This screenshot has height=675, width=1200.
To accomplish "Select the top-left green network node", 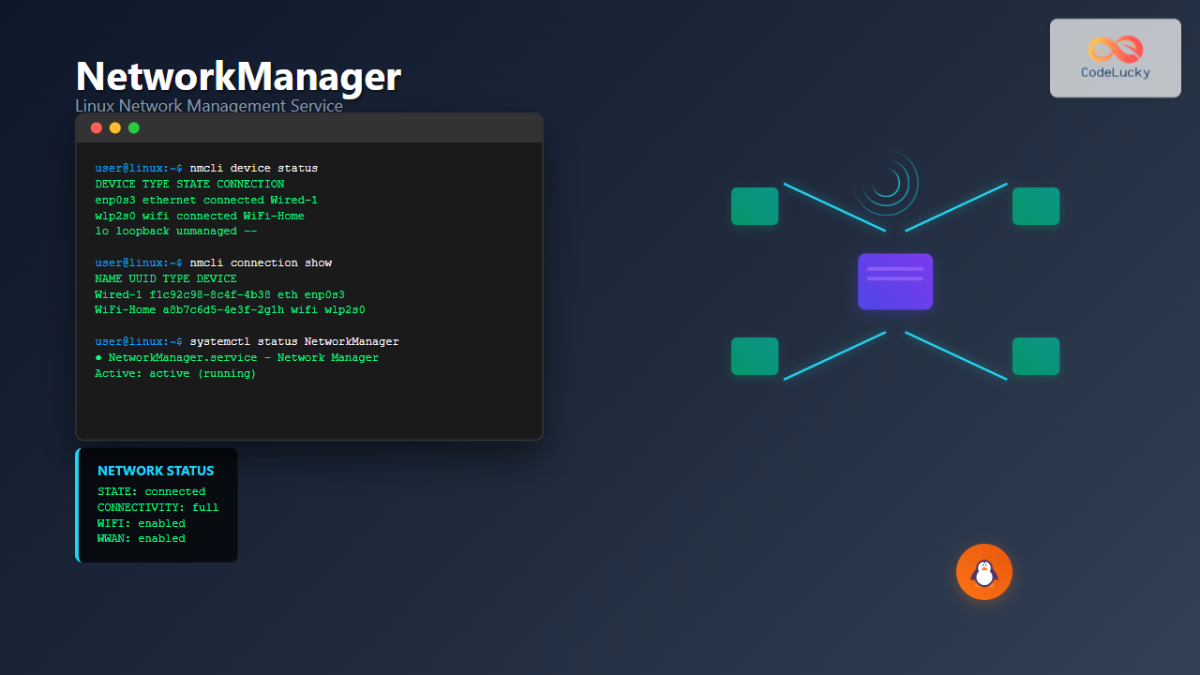I will click(x=754, y=206).
